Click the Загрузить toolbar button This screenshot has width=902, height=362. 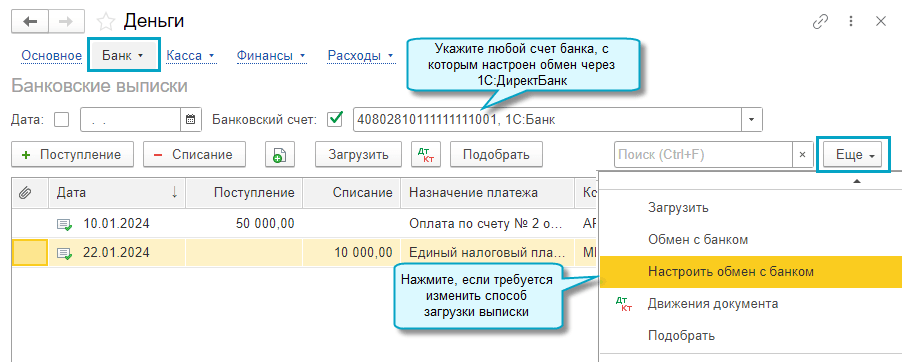tap(357, 155)
